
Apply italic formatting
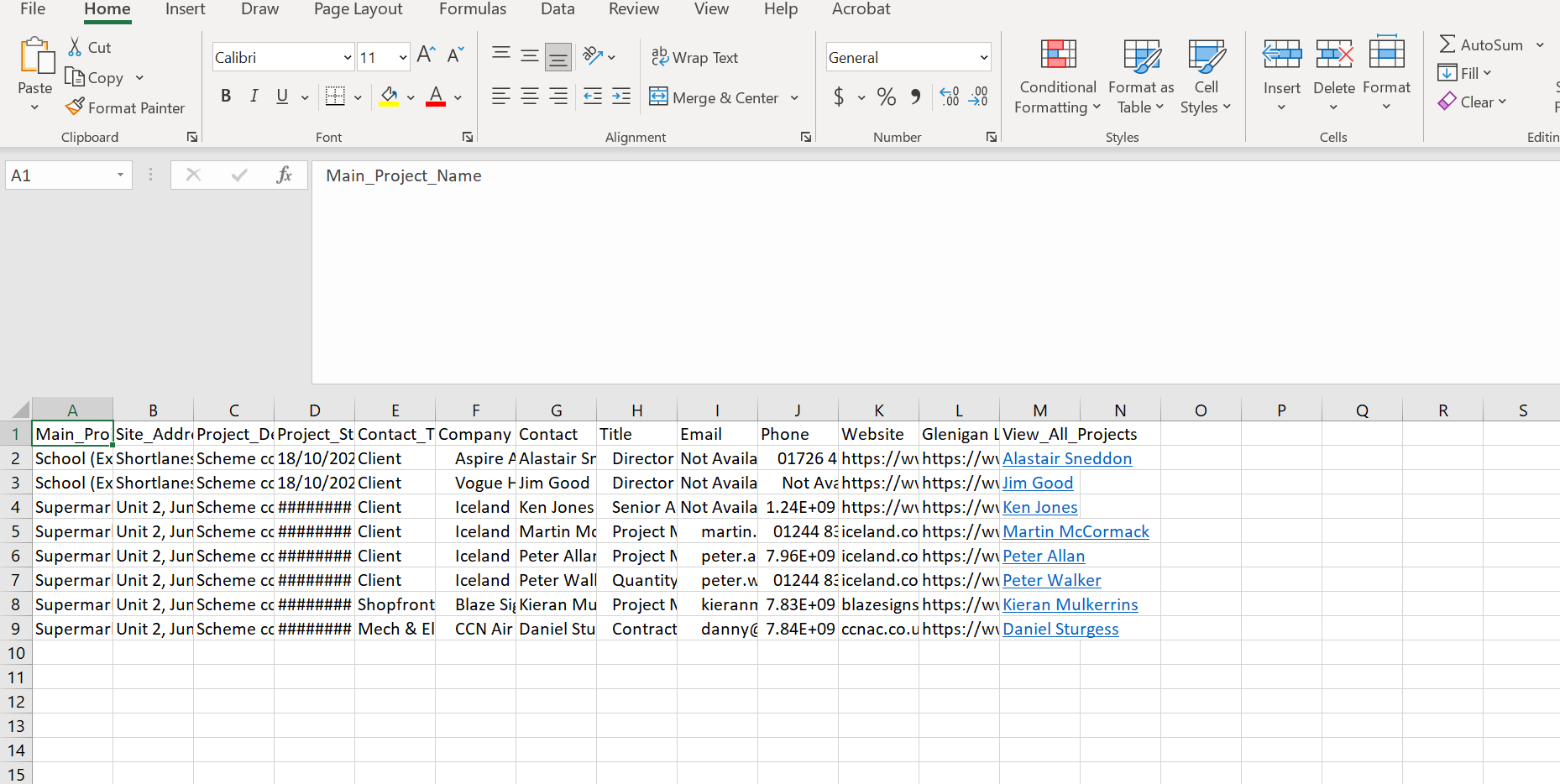254,96
